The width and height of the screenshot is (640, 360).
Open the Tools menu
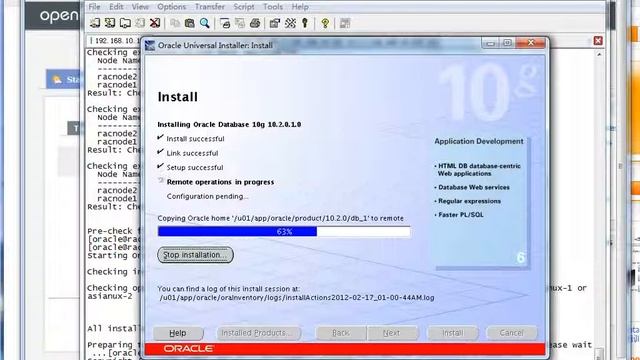coord(273,7)
